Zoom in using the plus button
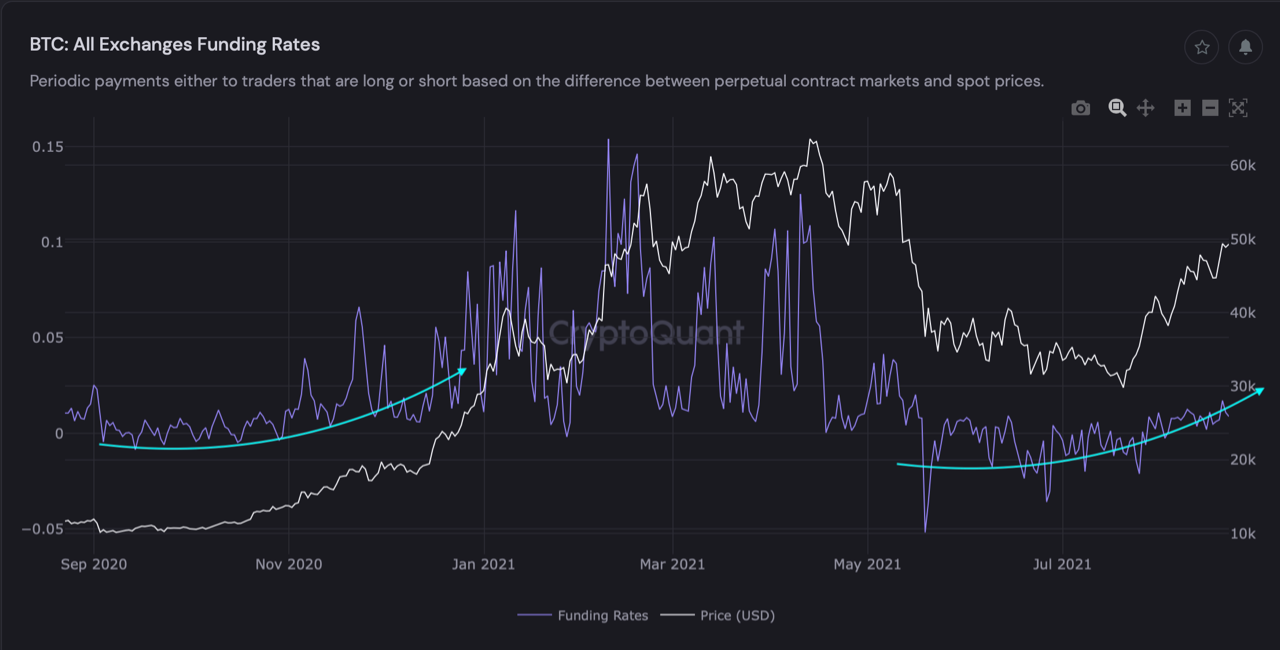The height and width of the screenshot is (650, 1280). click(x=1182, y=108)
